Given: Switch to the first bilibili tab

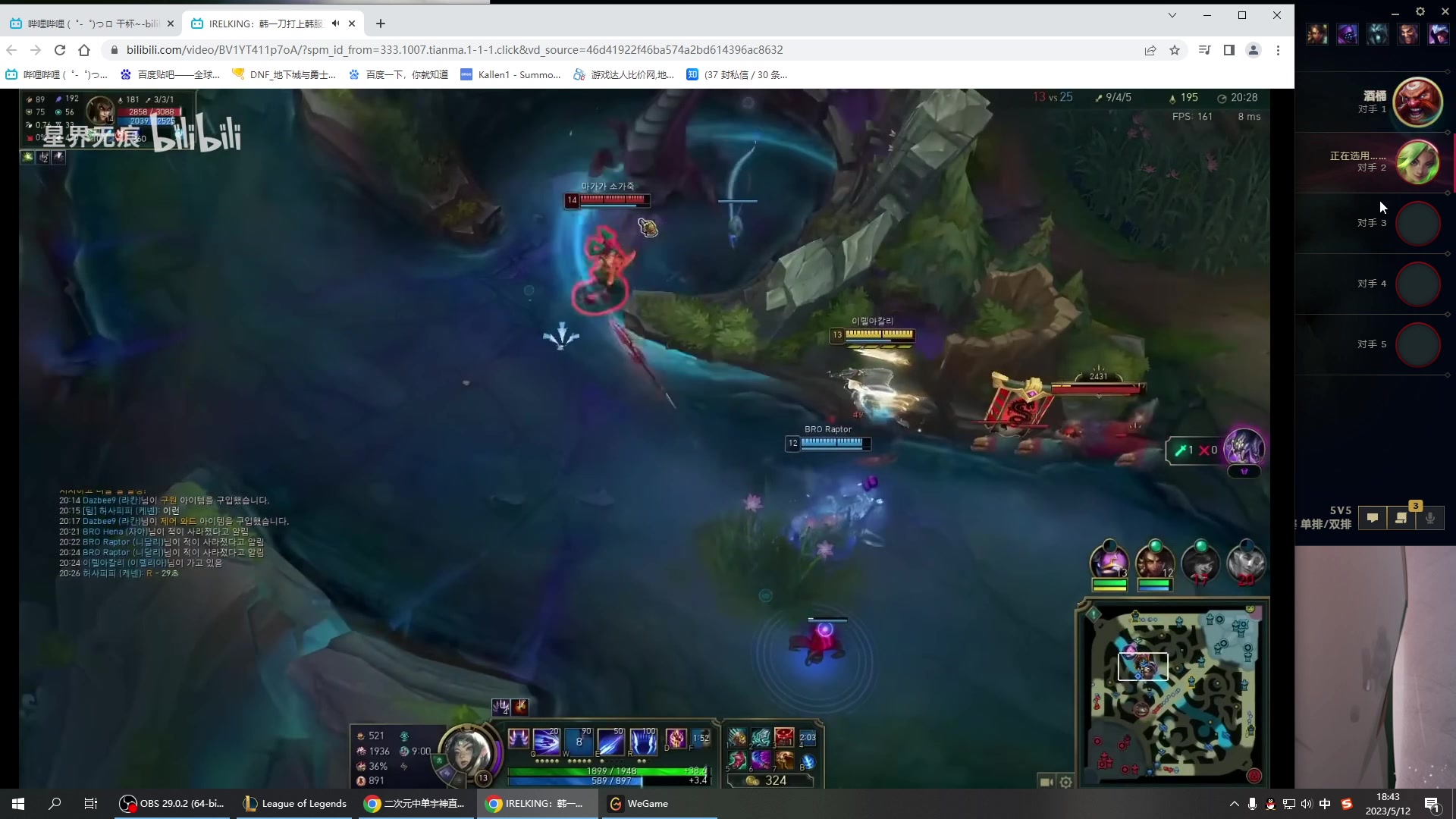Looking at the screenshot, I should 91,24.
